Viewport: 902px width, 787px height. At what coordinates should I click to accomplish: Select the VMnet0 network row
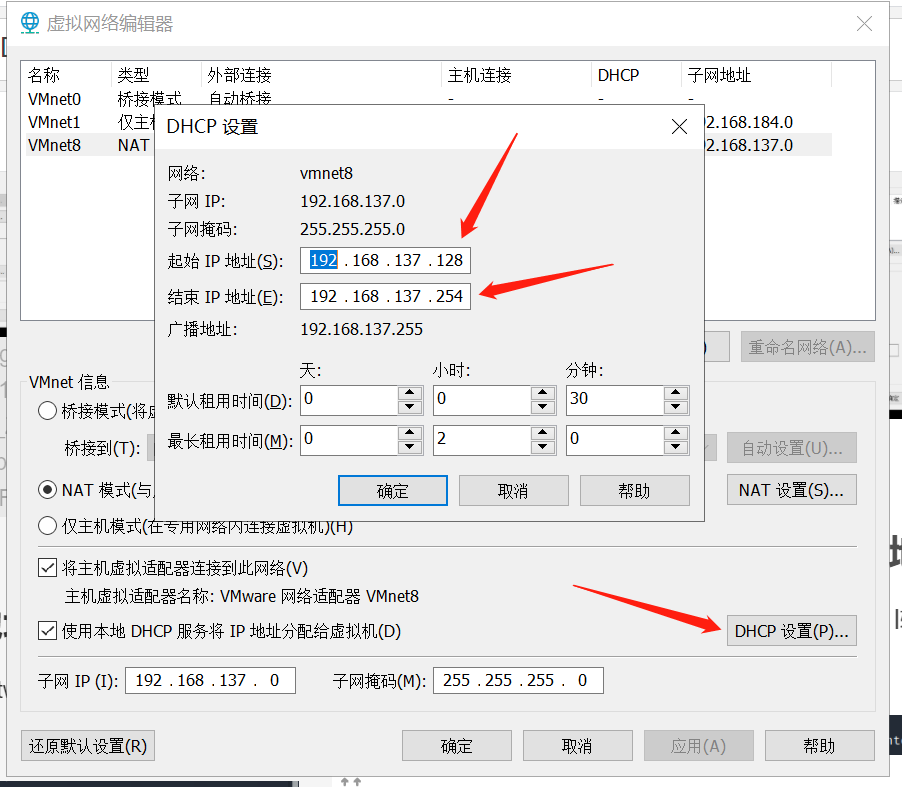pyautogui.click(x=55, y=99)
